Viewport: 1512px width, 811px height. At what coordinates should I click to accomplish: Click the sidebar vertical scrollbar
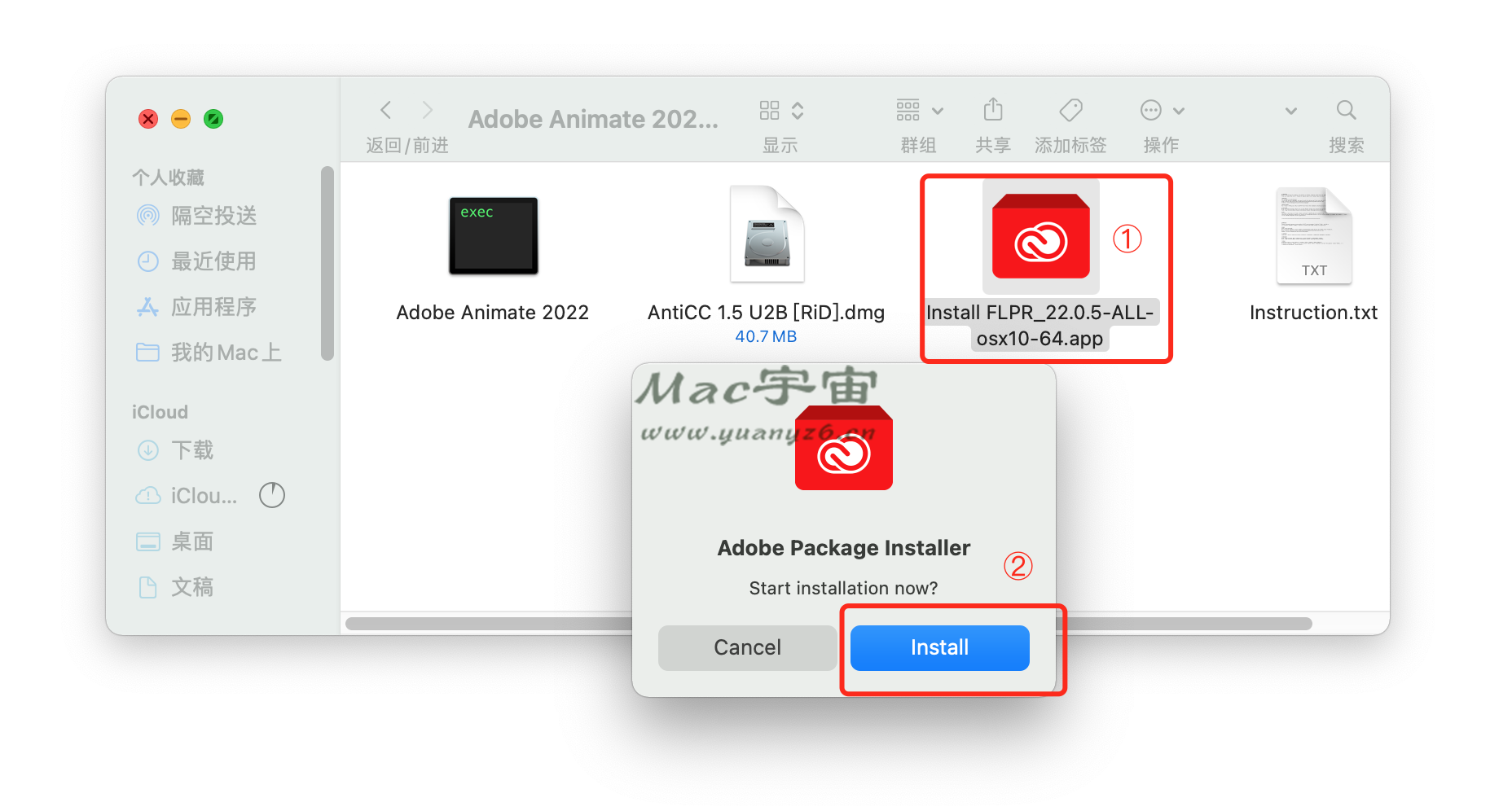pyautogui.click(x=327, y=262)
